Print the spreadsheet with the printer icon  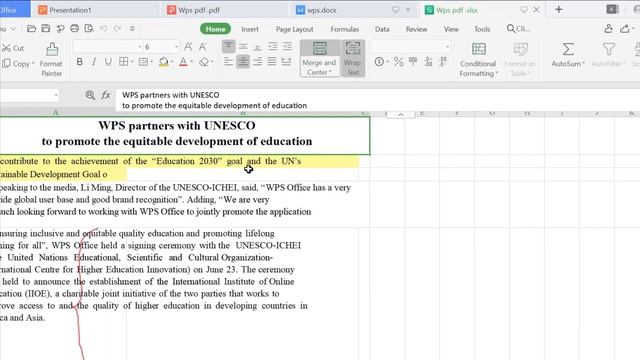74,29
